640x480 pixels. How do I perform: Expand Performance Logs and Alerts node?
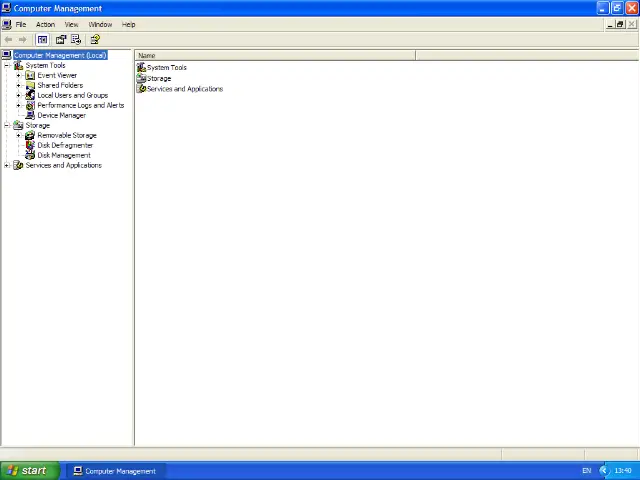pyautogui.click(x=18, y=105)
